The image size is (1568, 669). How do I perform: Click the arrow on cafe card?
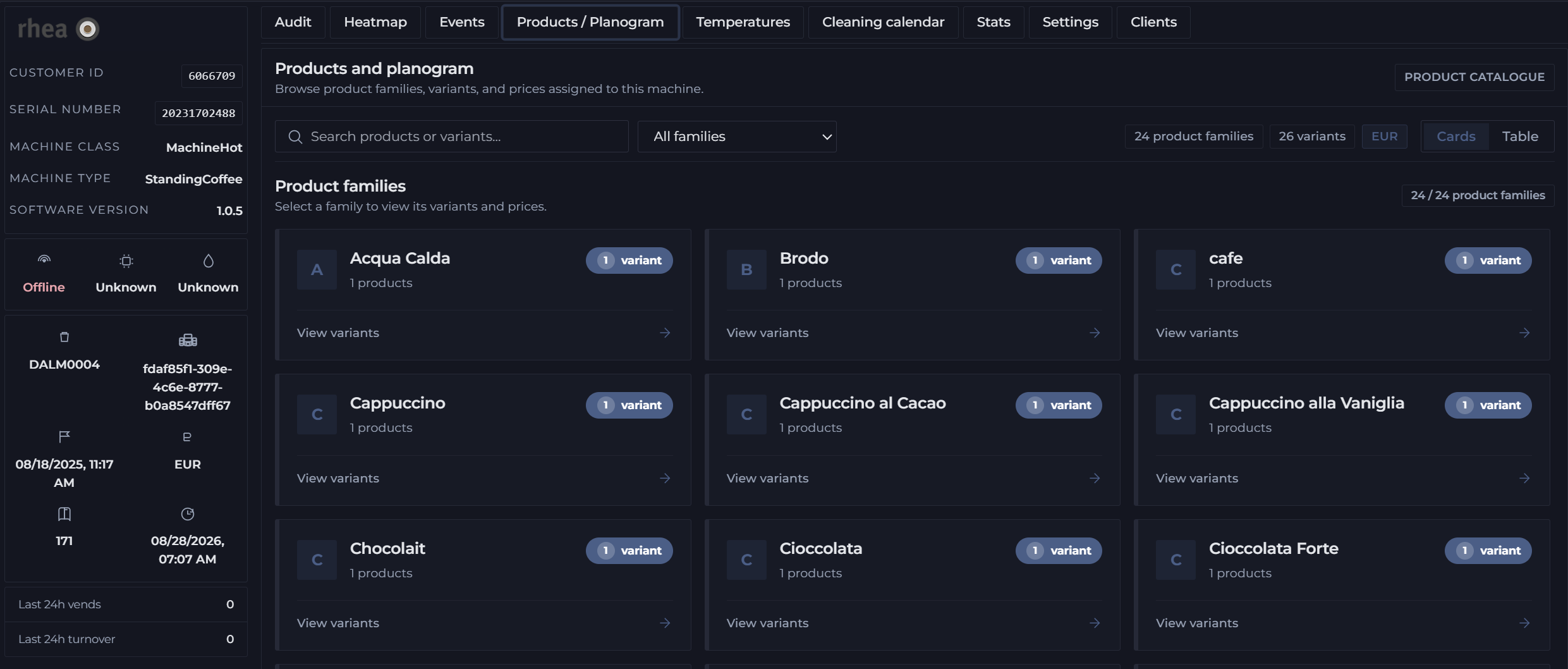point(1524,333)
